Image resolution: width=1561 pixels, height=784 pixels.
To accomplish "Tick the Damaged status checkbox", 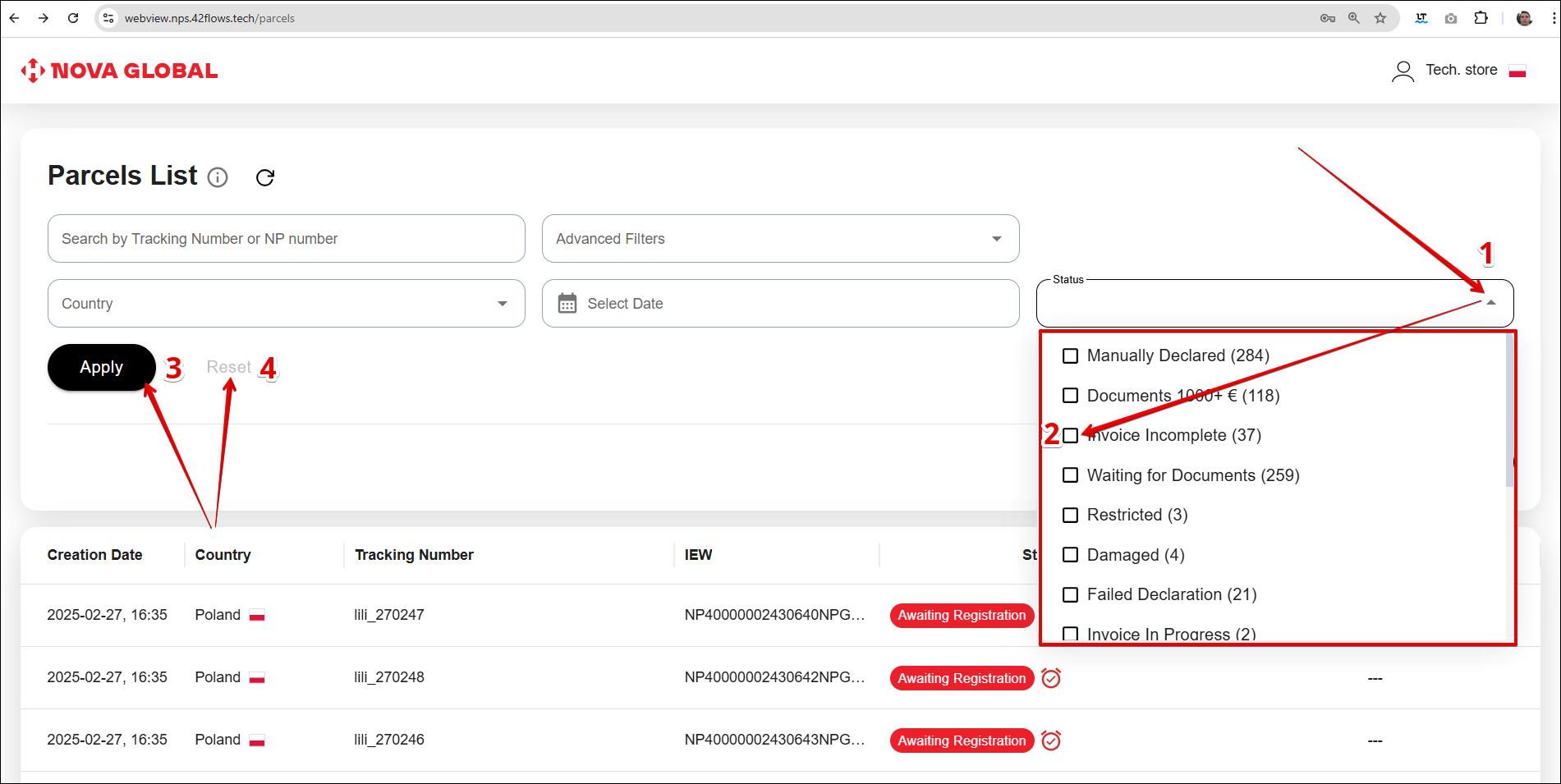I will pyautogui.click(x=1070, y=555).
